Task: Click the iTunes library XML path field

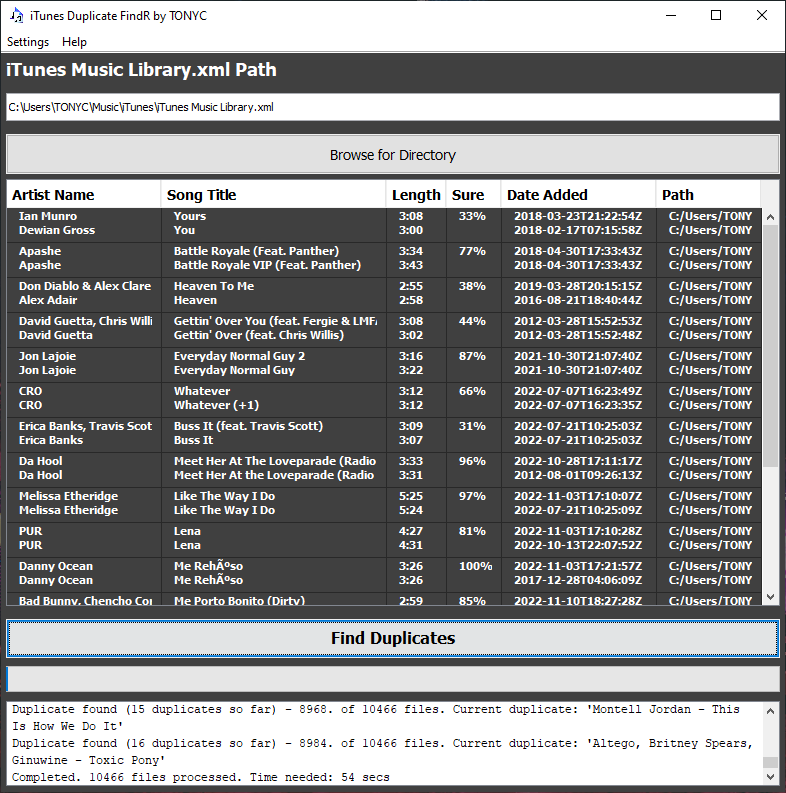Action: coord(392,107)
